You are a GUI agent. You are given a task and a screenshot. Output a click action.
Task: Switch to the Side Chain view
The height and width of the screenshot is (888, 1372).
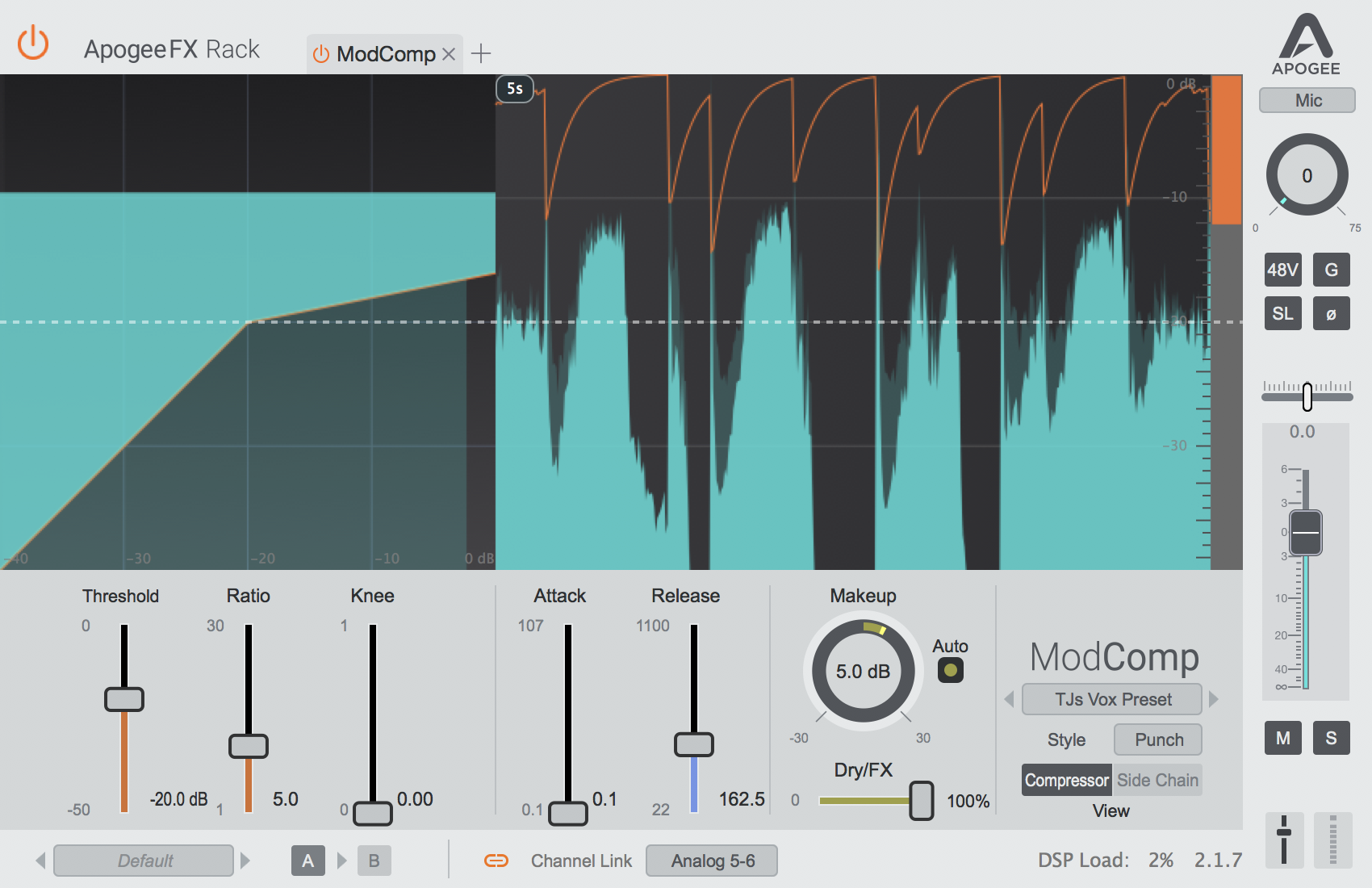click(x=1158, y=780)
